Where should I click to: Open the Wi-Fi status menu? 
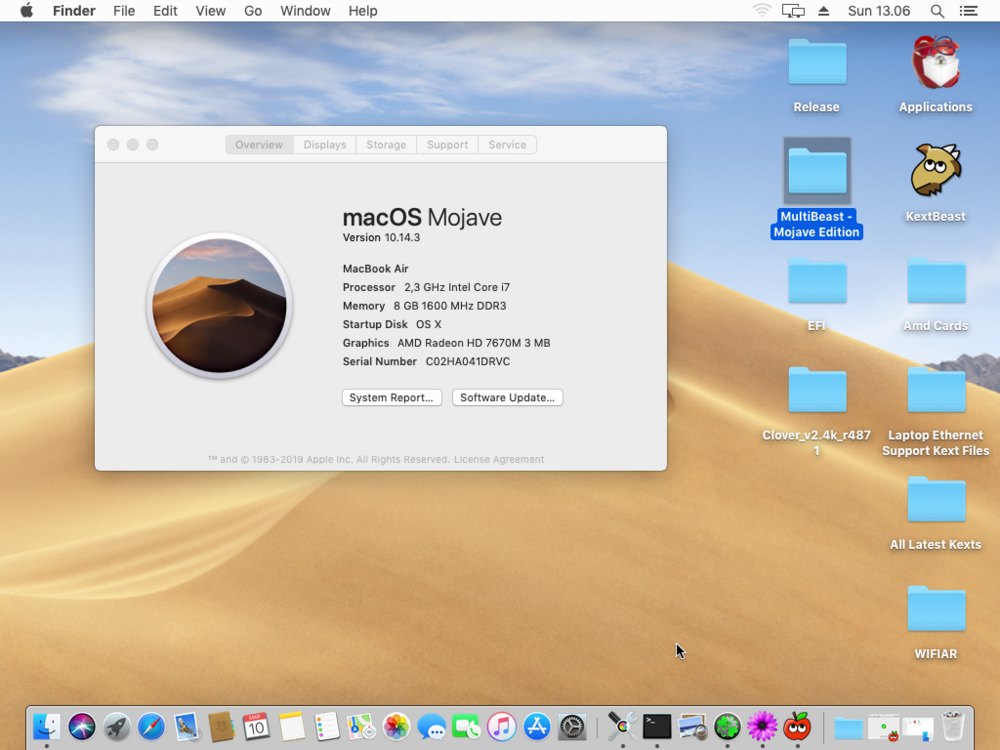tap(762, 11)
